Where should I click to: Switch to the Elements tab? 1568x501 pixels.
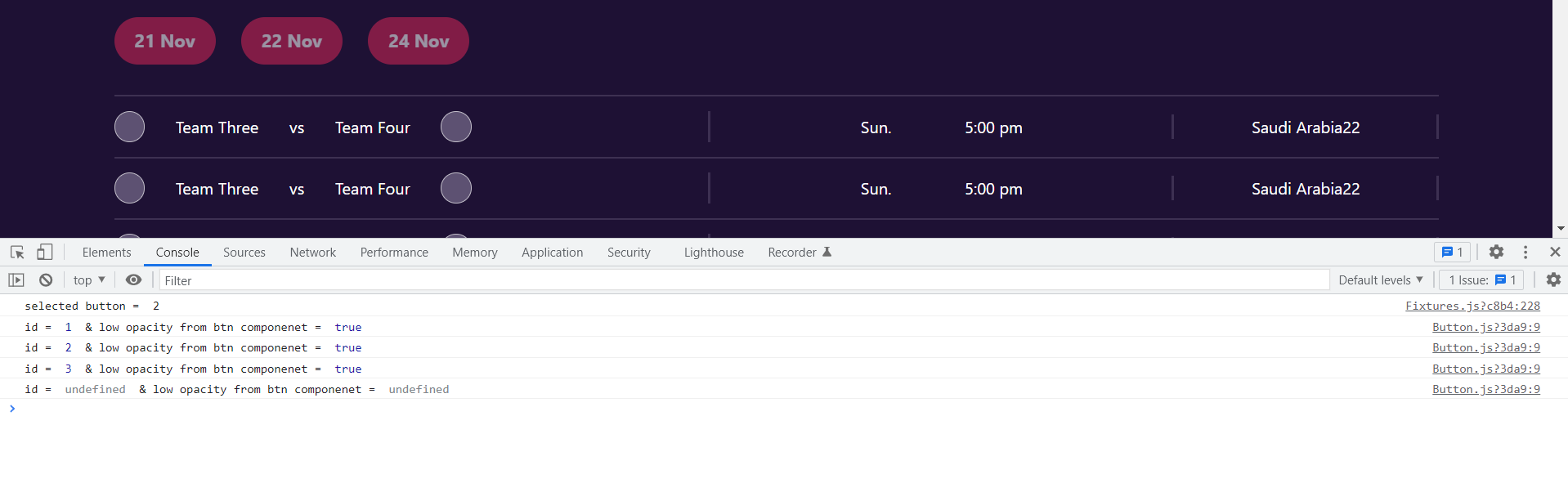pos(106,253)
